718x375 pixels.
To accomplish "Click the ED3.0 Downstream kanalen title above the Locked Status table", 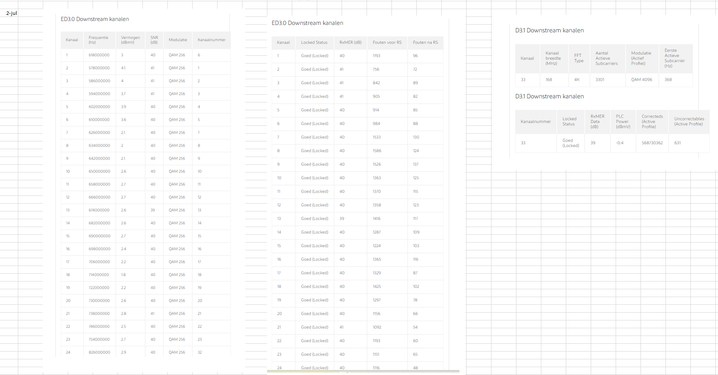I will [x=307, y=23].
